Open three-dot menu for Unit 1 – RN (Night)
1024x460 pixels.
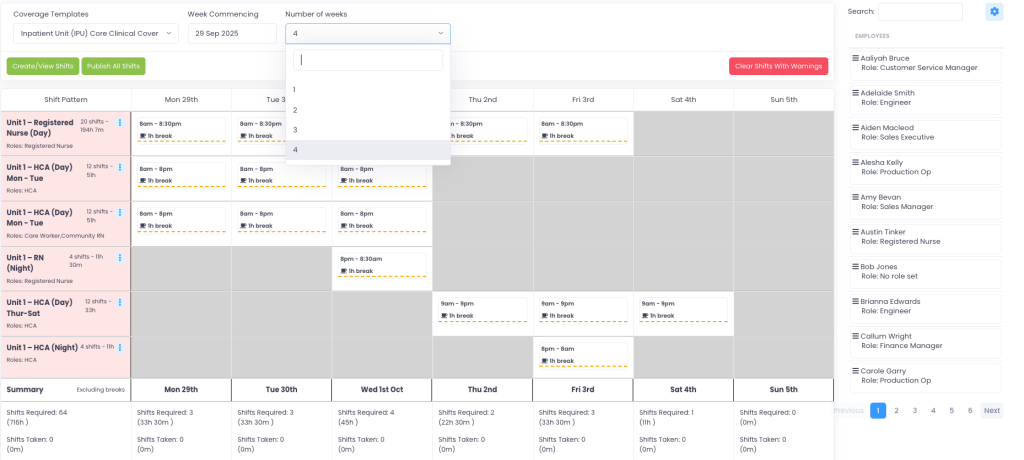120,258
